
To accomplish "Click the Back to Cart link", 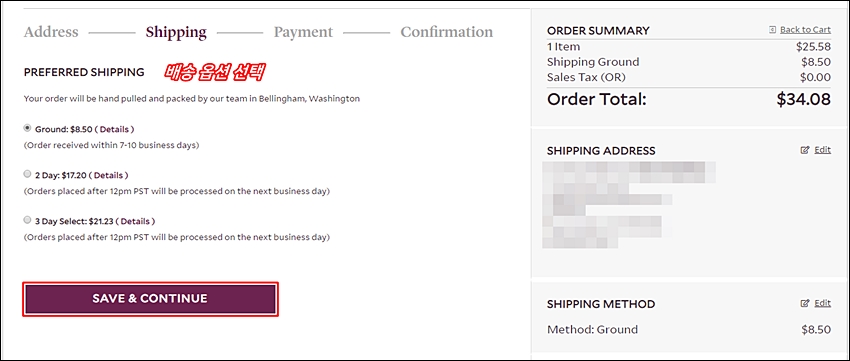I will [805, 30].
